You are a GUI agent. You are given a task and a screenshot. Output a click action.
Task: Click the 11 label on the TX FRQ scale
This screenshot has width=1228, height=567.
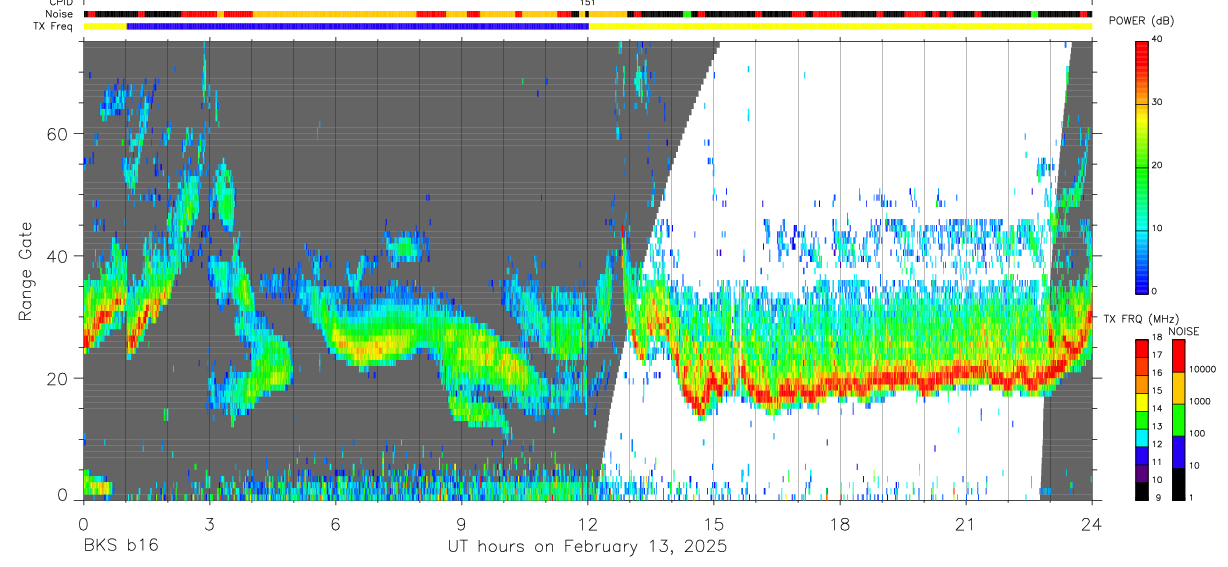1157,462
